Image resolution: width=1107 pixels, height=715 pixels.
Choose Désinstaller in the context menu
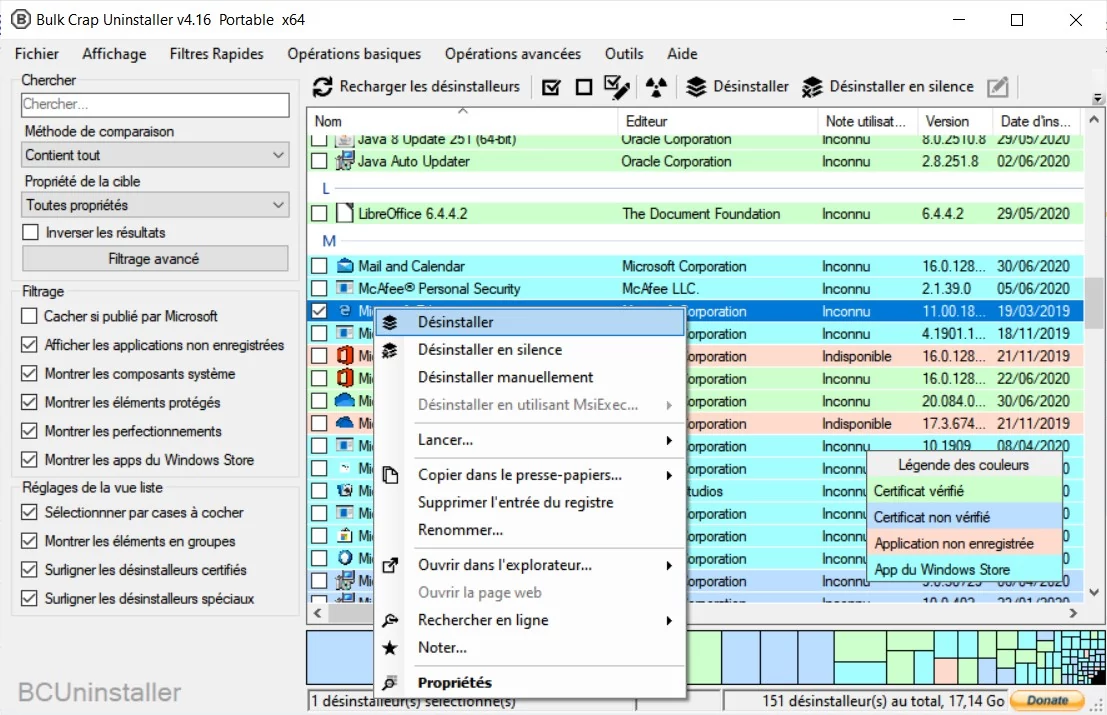tap(529, 322)
